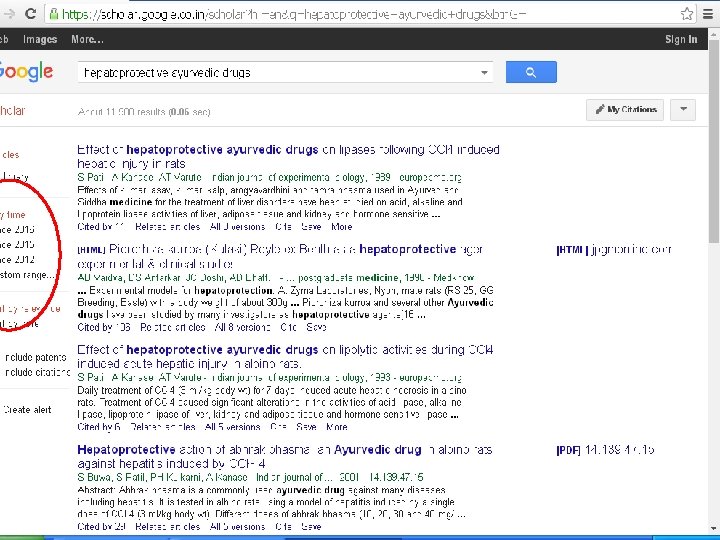
Task: Filter results Since 2012
Action: [x=17, y=260]
